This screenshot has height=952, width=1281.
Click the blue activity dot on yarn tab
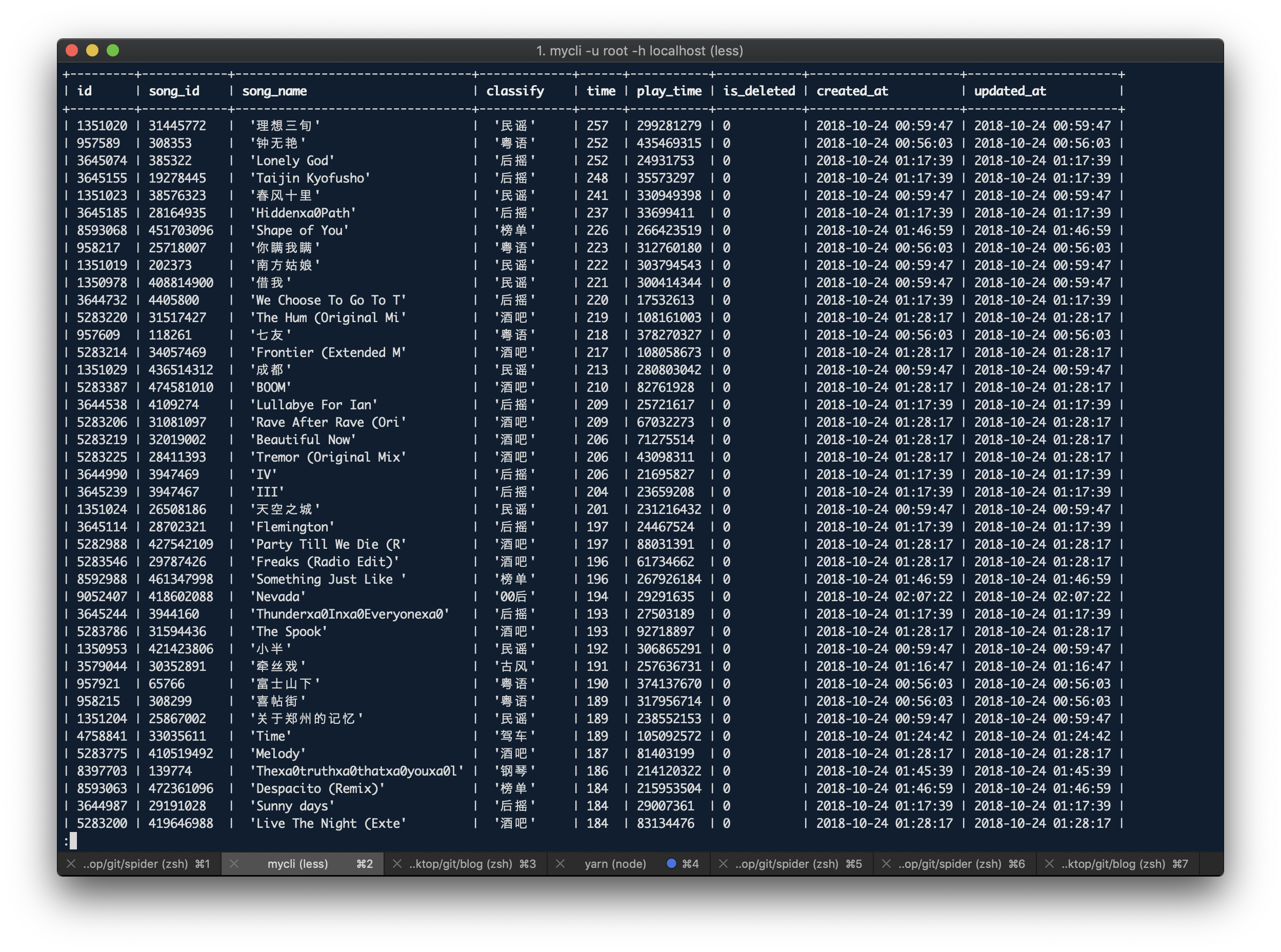[x=671, y=863]
